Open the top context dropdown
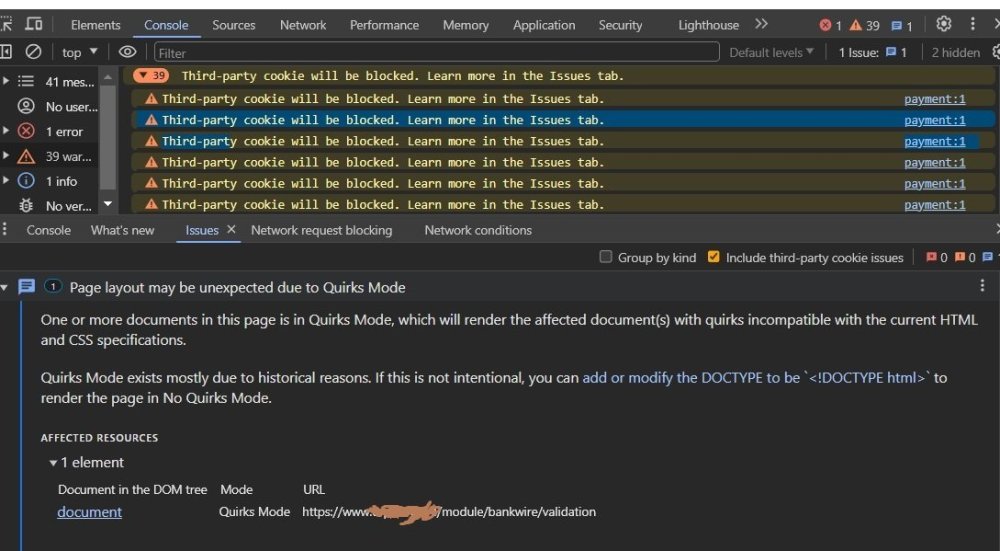Viewport: 1000px width, 551px height. [x=80, y=52]
